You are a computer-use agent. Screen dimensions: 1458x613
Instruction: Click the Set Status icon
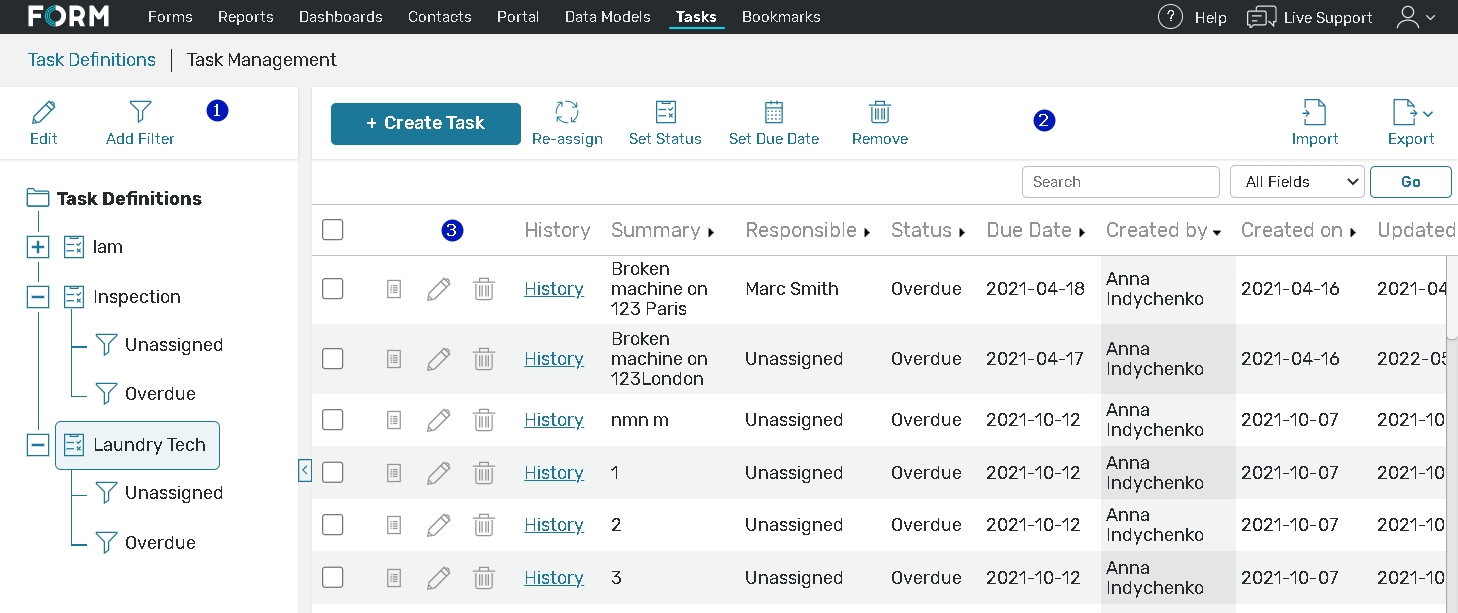point(665,112)
